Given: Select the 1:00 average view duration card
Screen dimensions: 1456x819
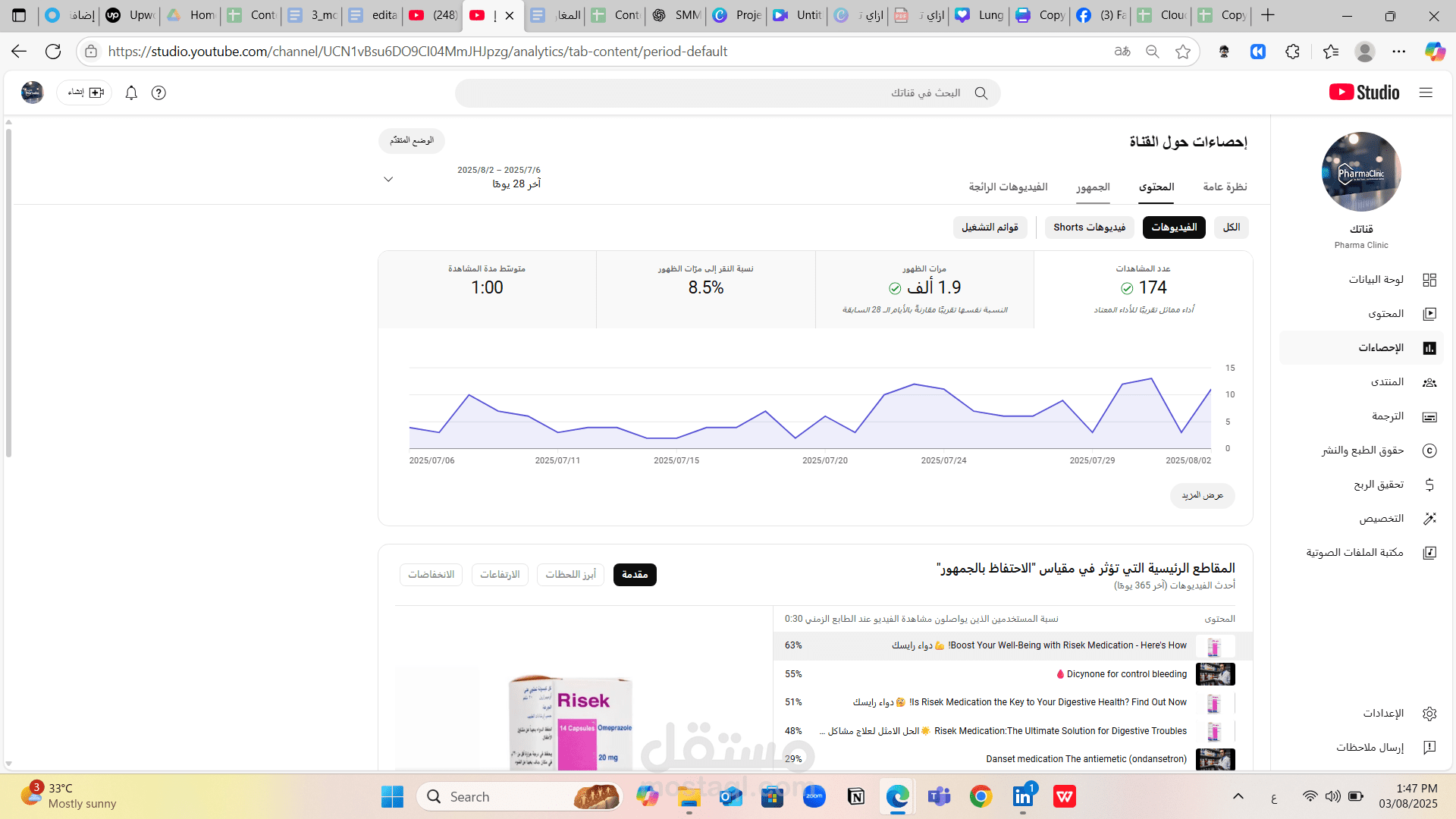Looking at the screenshot, I should (487, 290).
